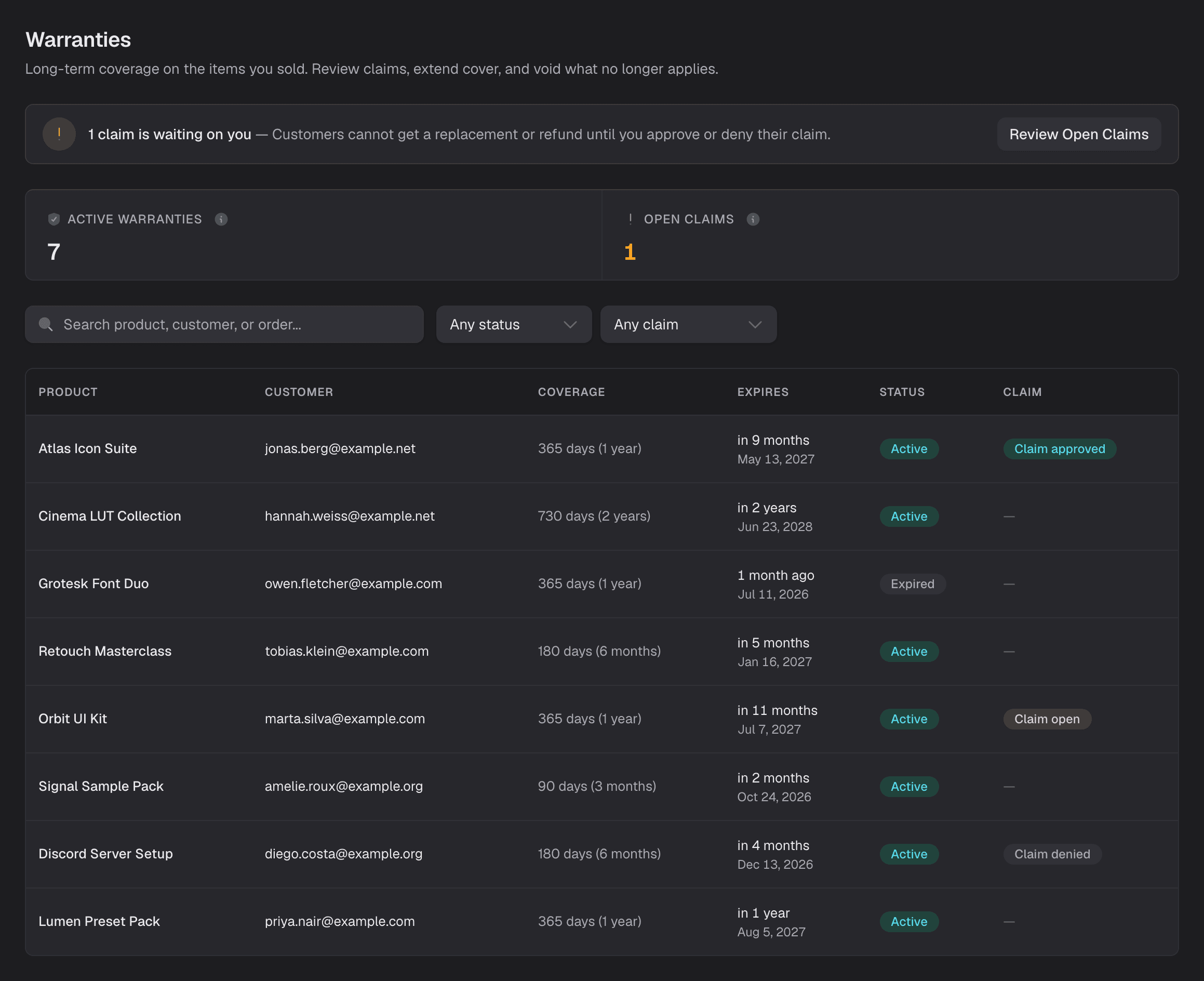Sort by the Status column header
1204x981 pixels.
coord(902,392)
